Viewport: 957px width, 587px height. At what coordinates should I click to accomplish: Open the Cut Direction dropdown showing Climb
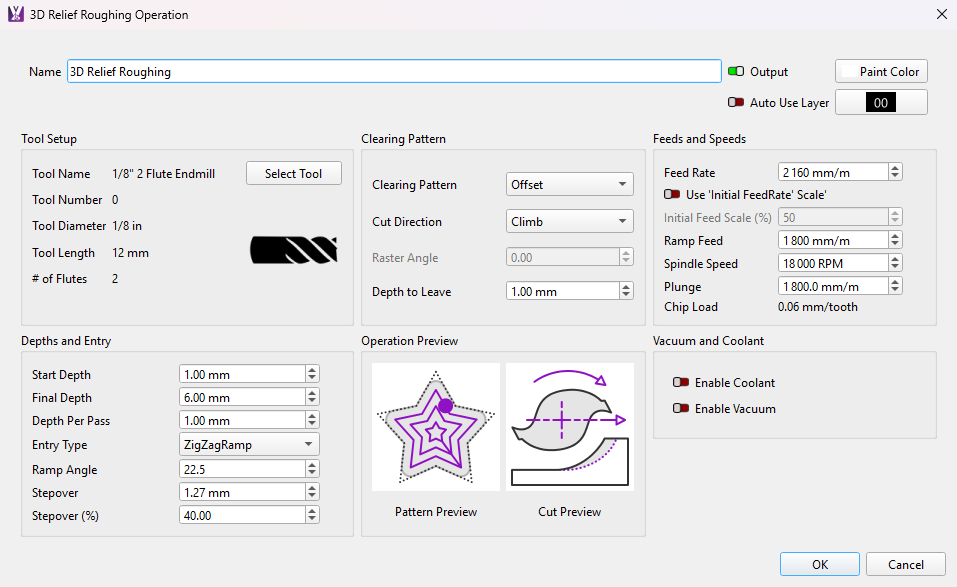click(x=569, y=221)
